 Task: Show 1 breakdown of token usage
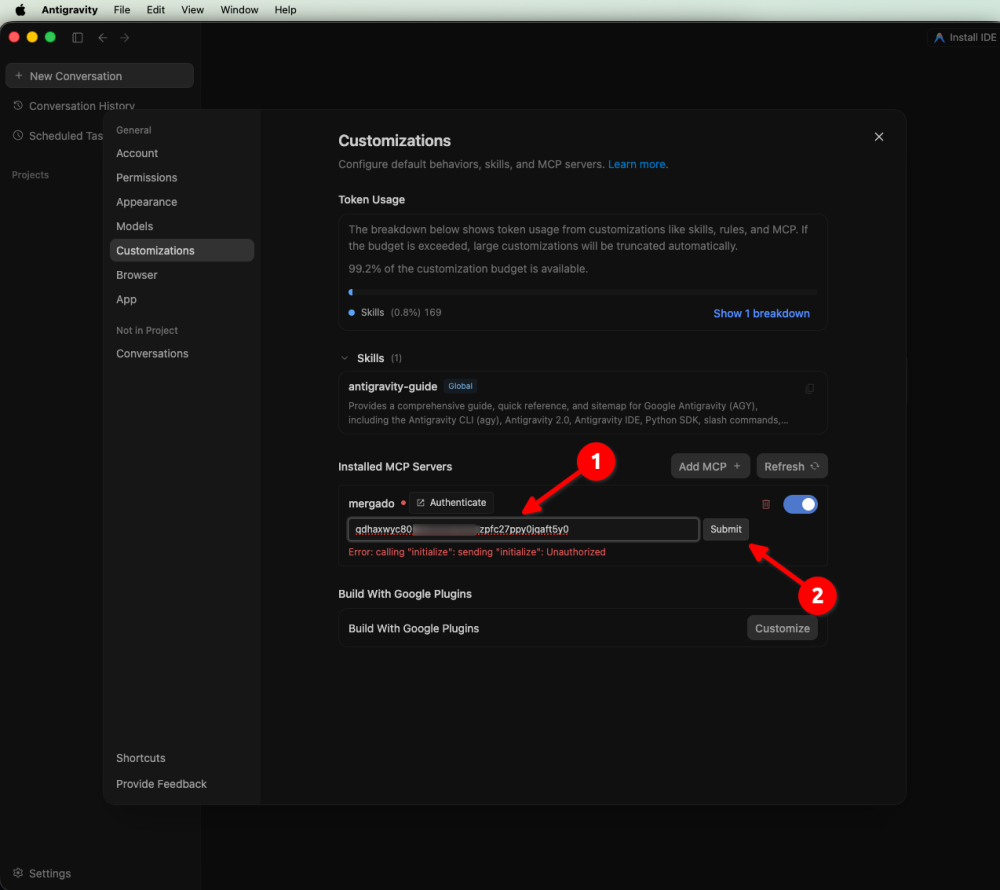tap(761, 313)
